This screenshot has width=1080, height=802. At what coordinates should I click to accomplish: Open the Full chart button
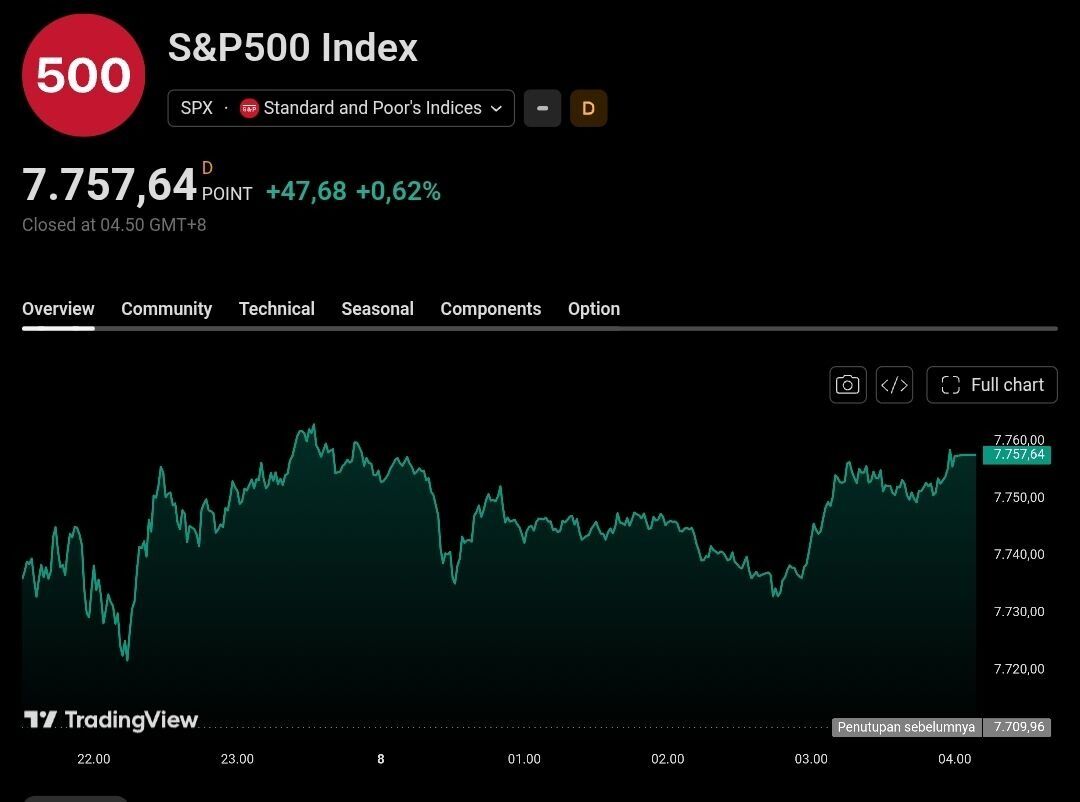tap(992, 384)
